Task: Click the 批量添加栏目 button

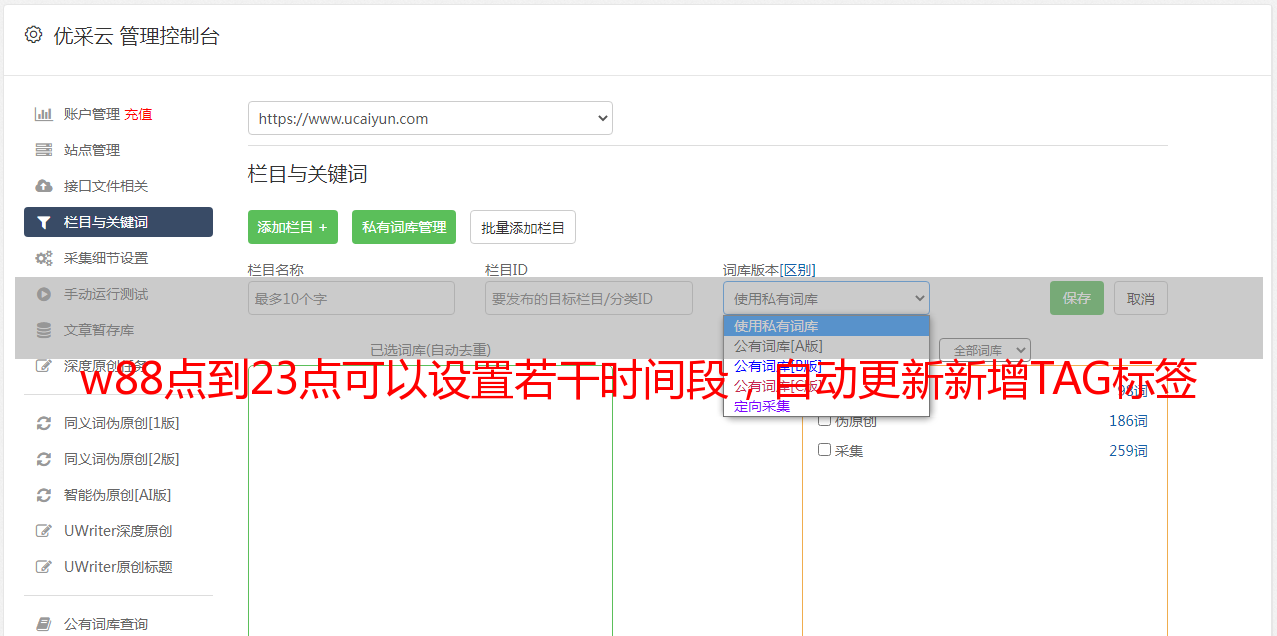Action: (x=523, y=227)
